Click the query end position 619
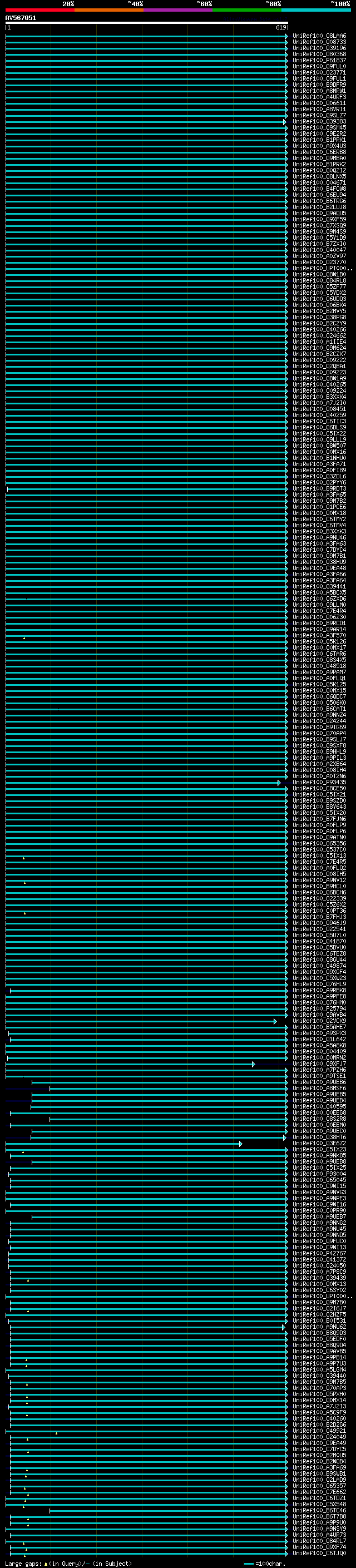The width and height of the screenshot is (356, 1568). point(281,27)
